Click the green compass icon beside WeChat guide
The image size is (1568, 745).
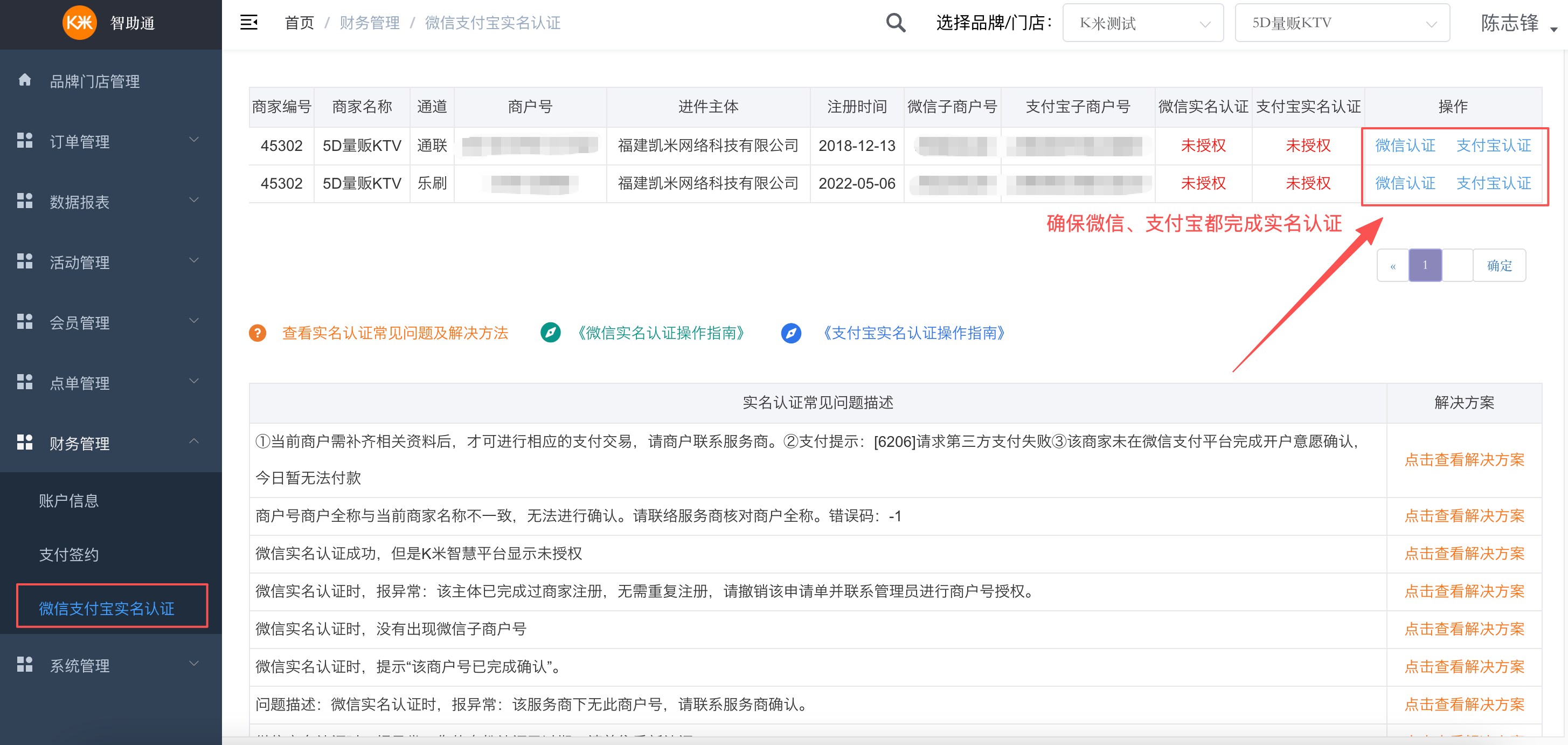pos(550,333)
